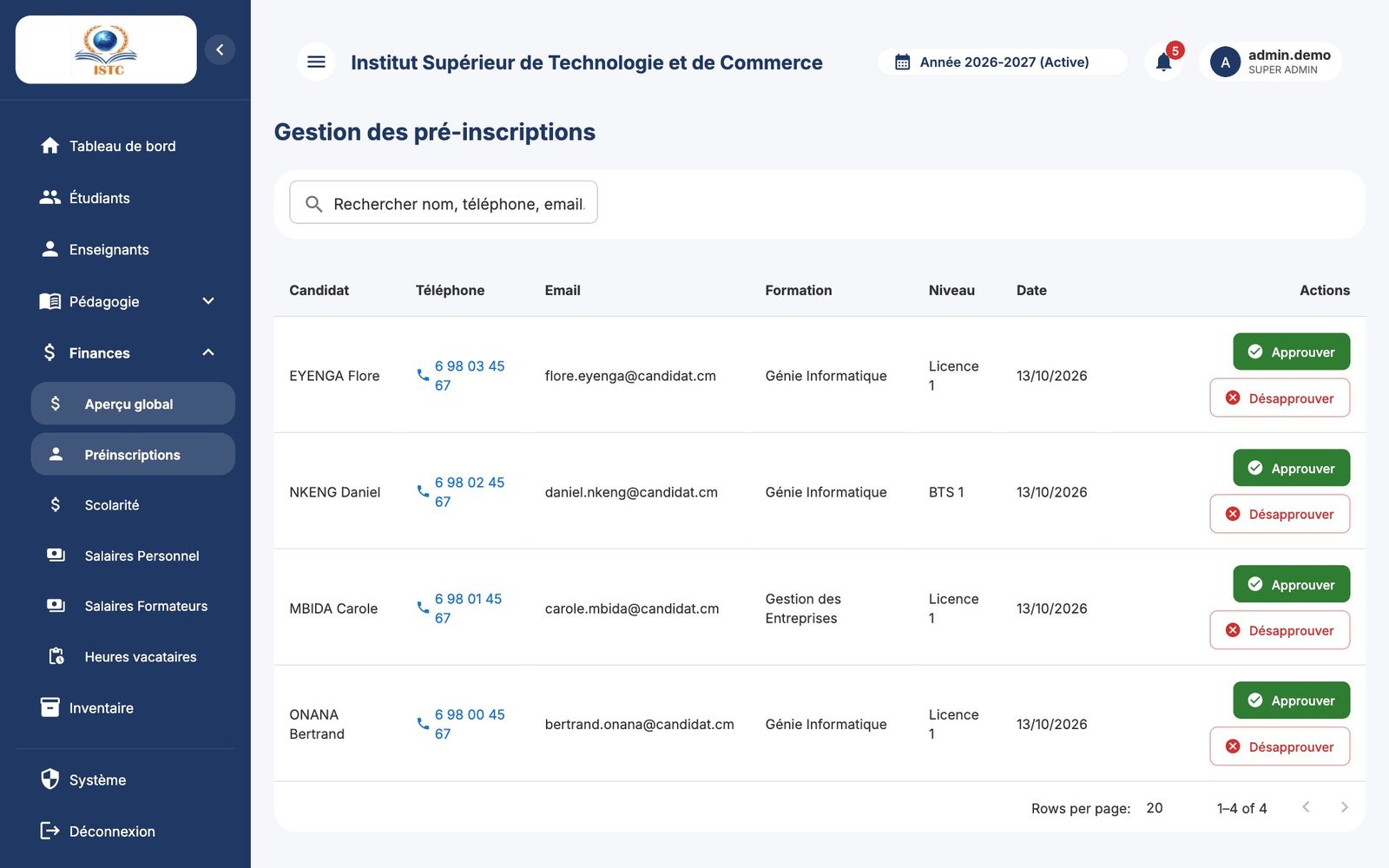Click the Finances dollar icon
Image resolution: width=1389 pixels, height=868 pixels.
(49, 352)
